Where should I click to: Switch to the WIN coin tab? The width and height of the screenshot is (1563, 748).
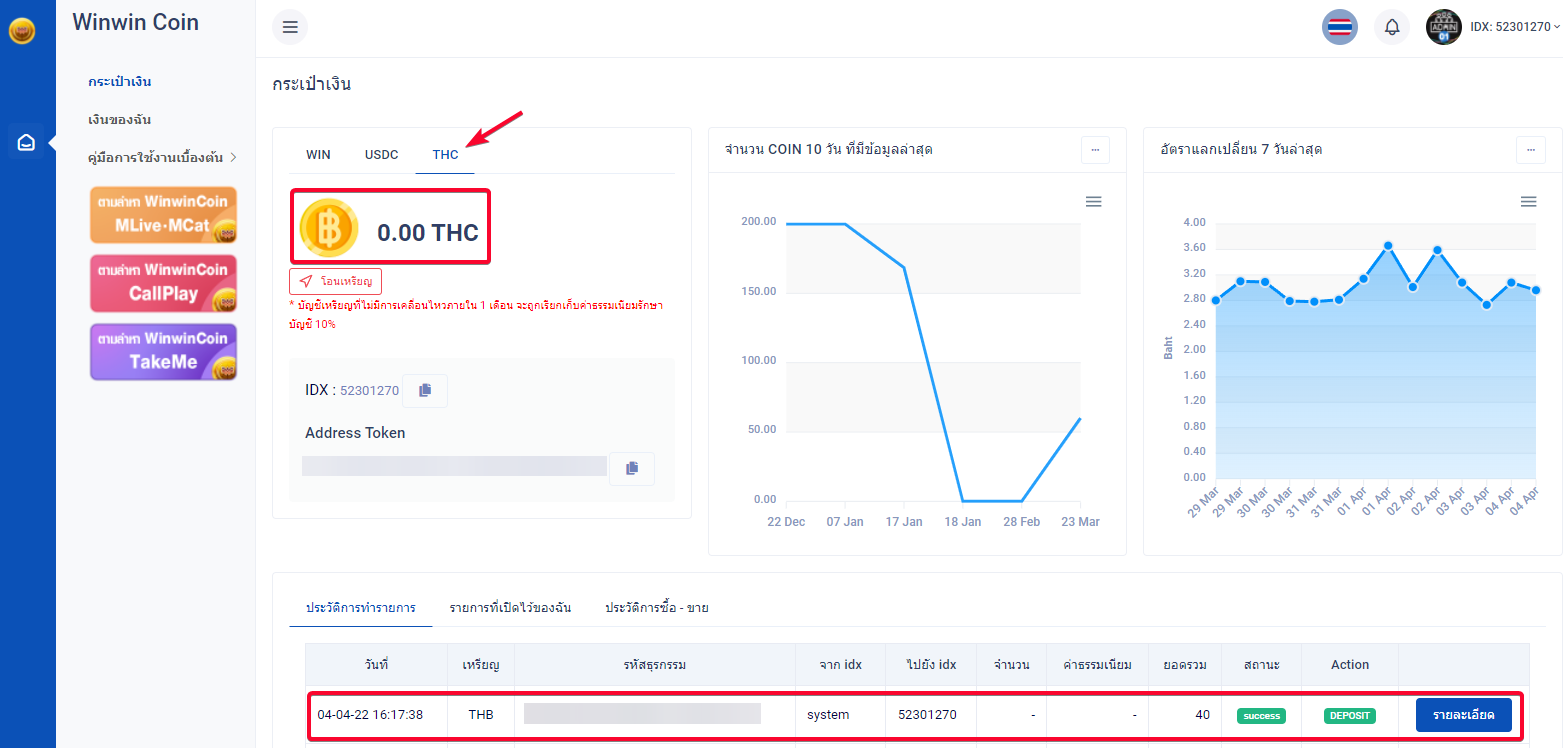pos(318,154)
